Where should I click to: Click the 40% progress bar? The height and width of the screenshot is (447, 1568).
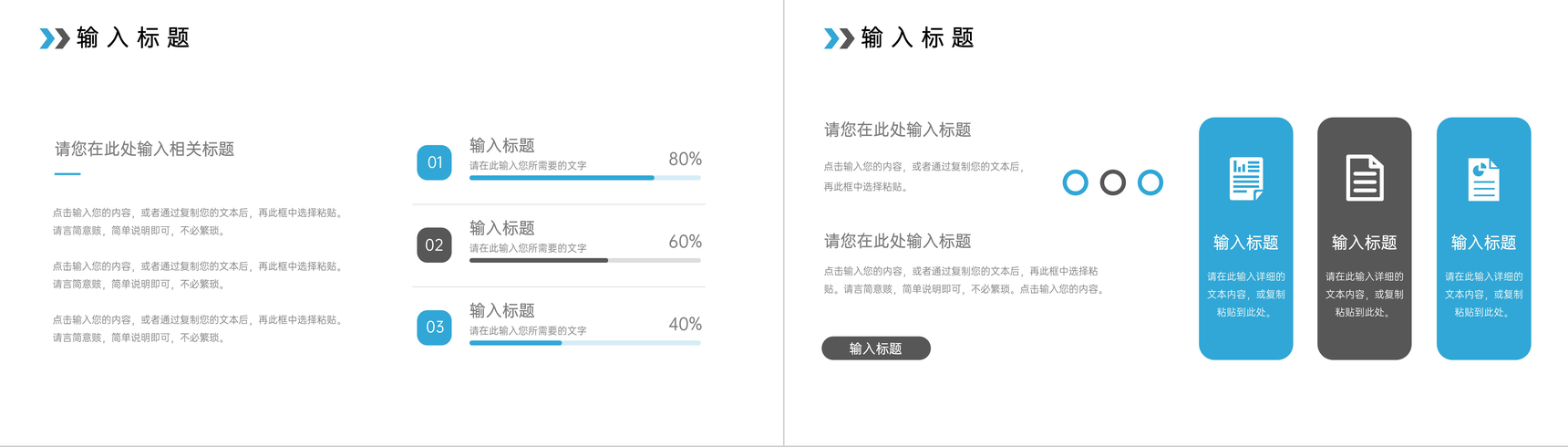pyautogui.click(x=585, y=343)
